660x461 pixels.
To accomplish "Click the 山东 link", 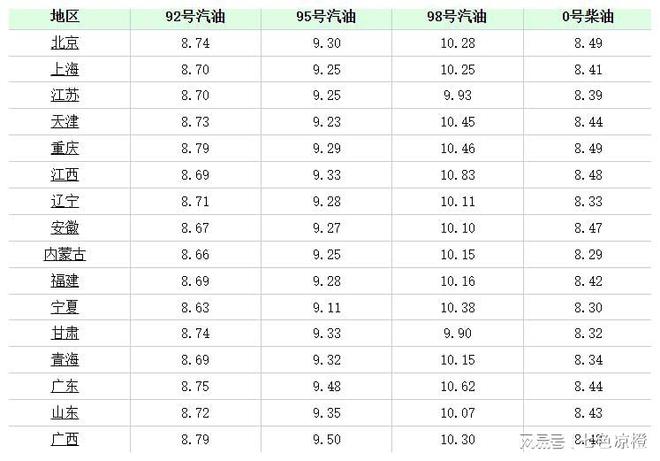I will (x=65, y=412).
